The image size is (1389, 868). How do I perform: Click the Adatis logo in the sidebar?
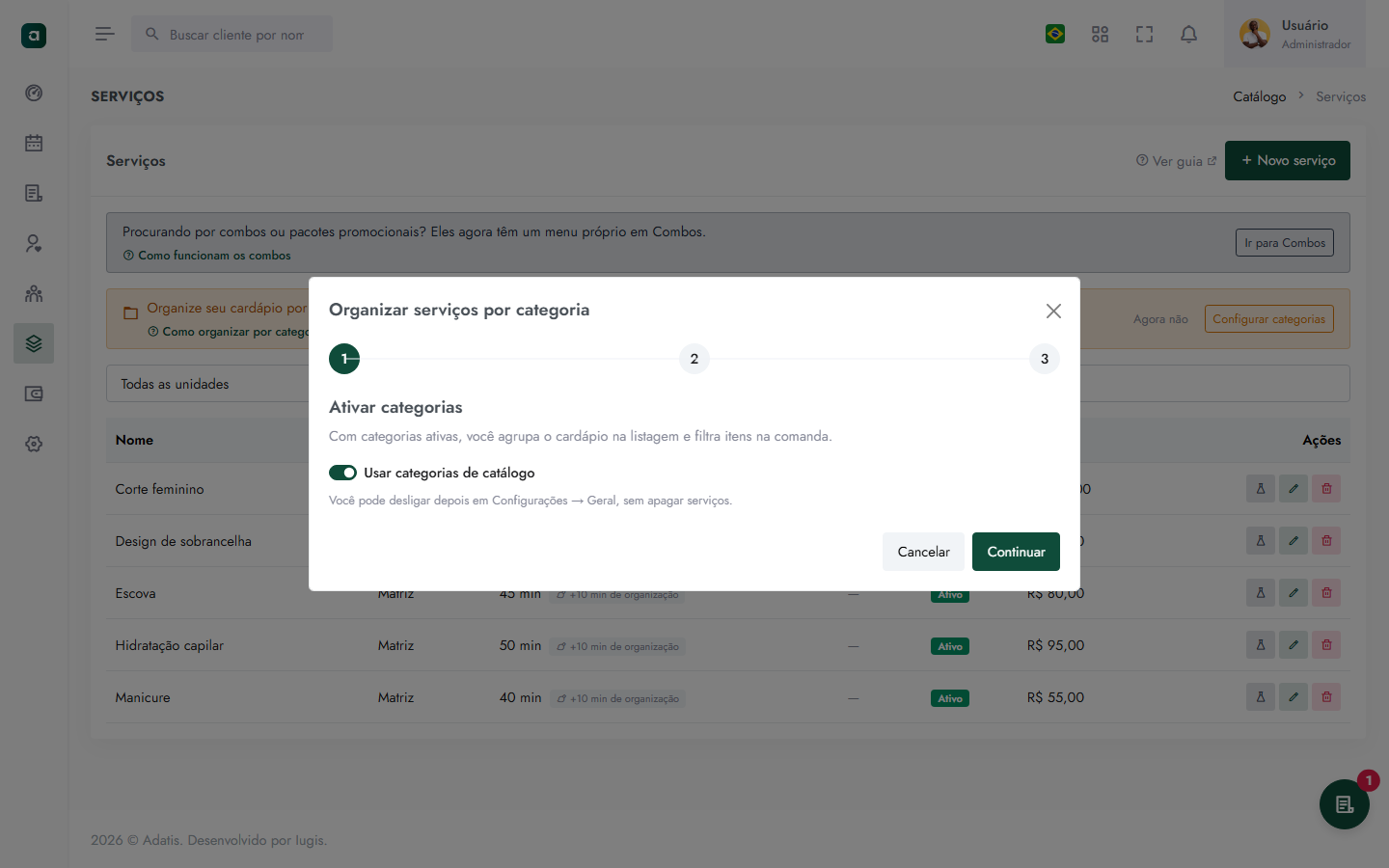pyautogui.click(x=34, y=36)
